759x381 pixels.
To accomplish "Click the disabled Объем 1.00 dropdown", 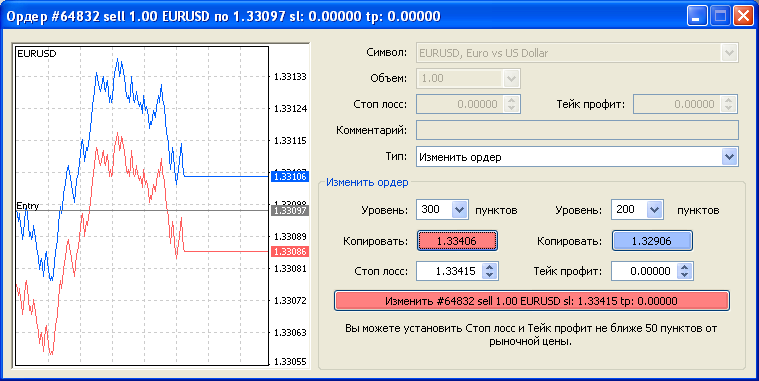I will (x=468, y=78).
